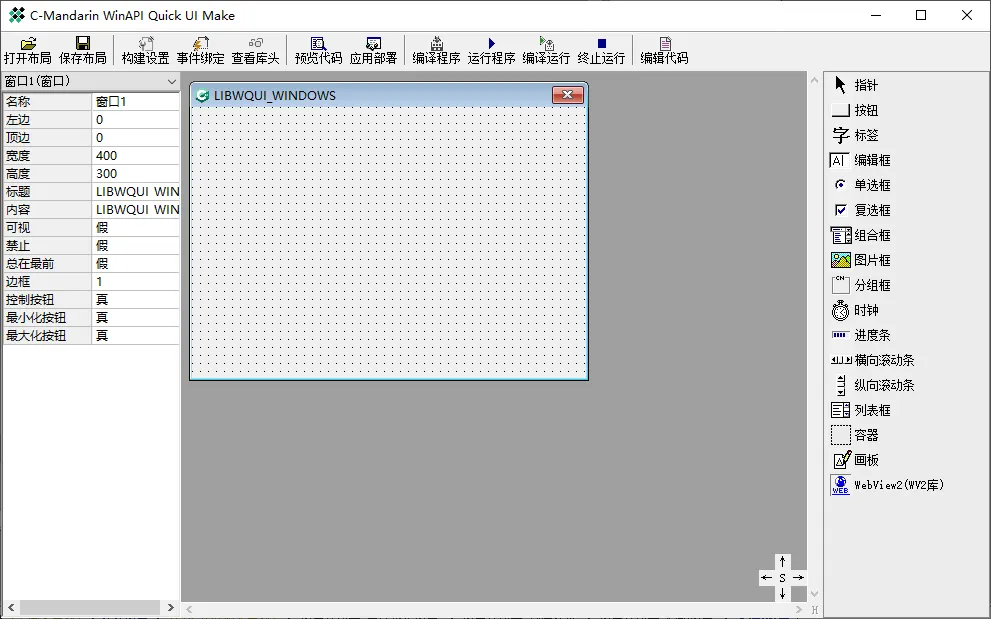The image size is (991, 619).
Task: Click the up arrow of navigation pad
Action: [x=782, y=562]
